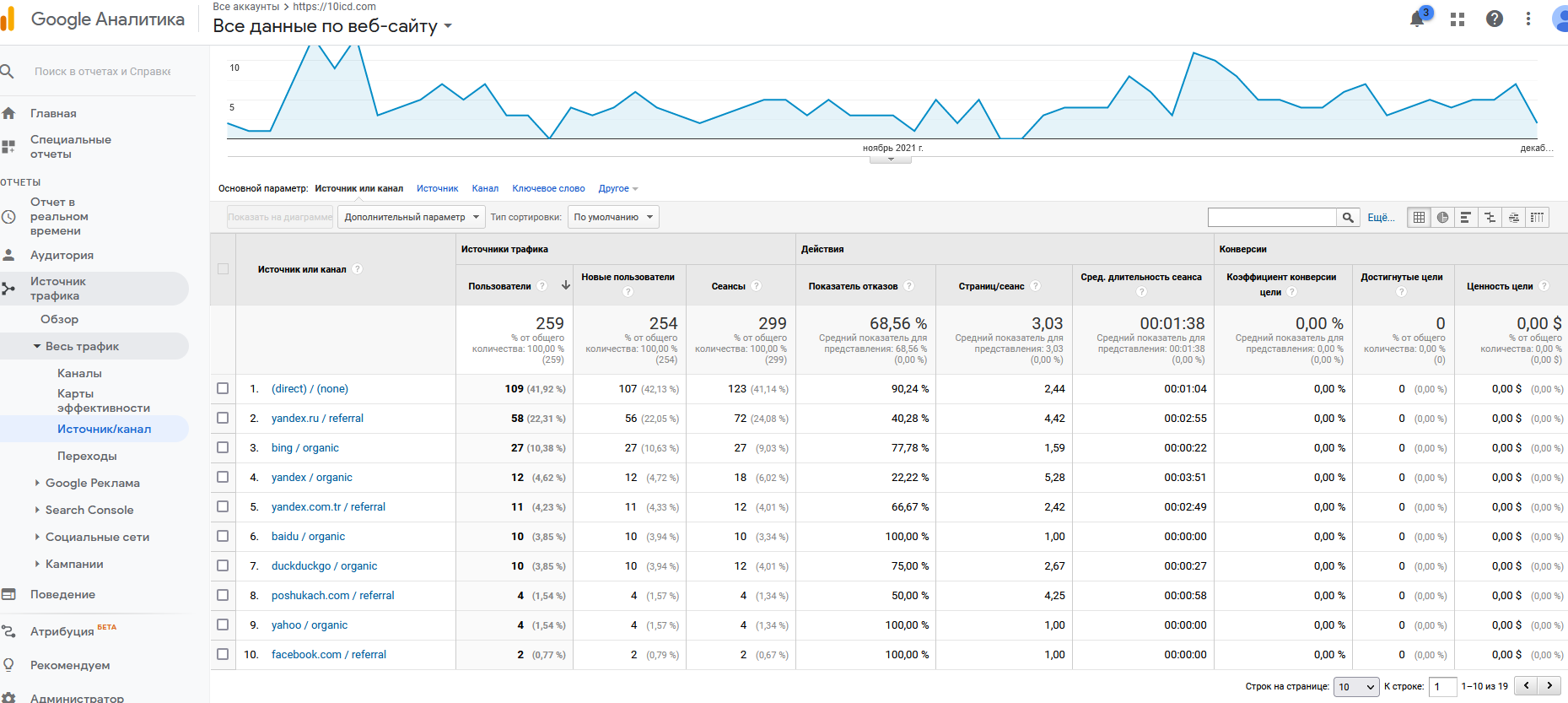Screen dimensions: 1568x703
Task: Open the 'yahoo / organic' source link
Action: tap(310, 625)
